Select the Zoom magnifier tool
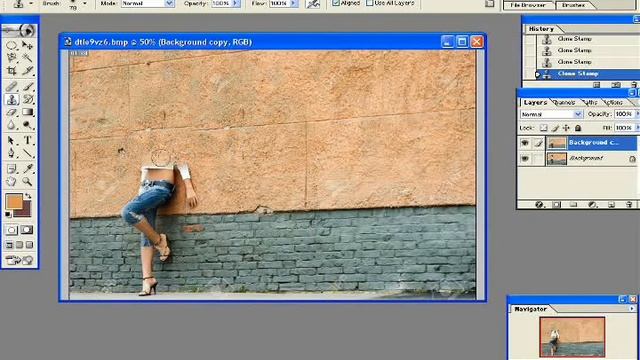Screen dimensions: 640x360 click(27, 181)
